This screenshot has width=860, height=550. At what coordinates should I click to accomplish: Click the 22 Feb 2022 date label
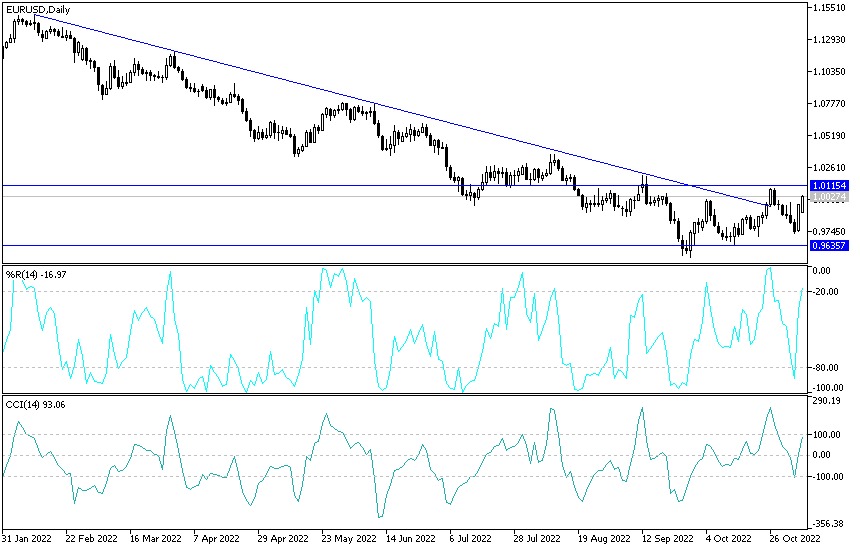(92, 538)
